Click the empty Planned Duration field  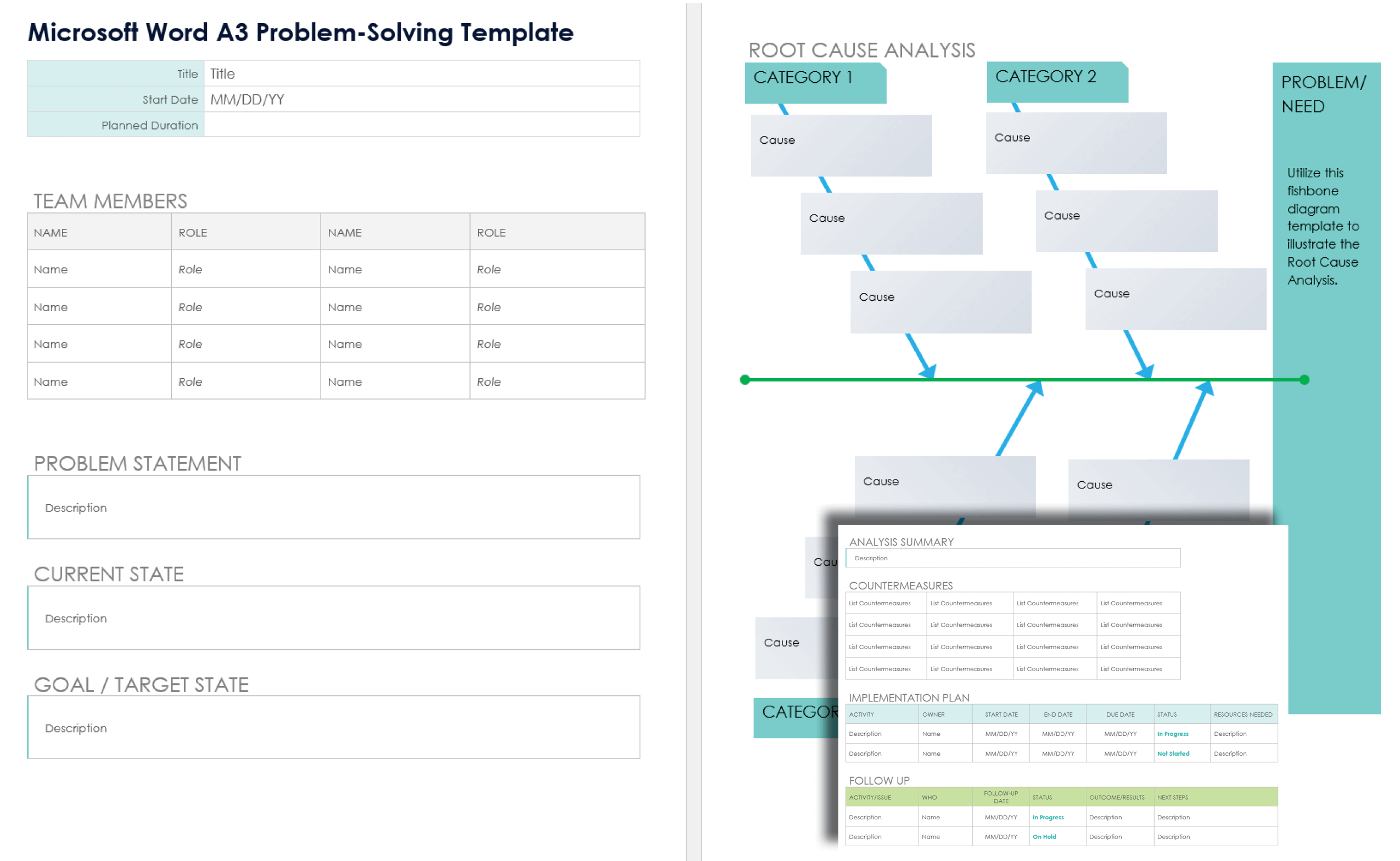pyautogui.click(x=422, y=124)
